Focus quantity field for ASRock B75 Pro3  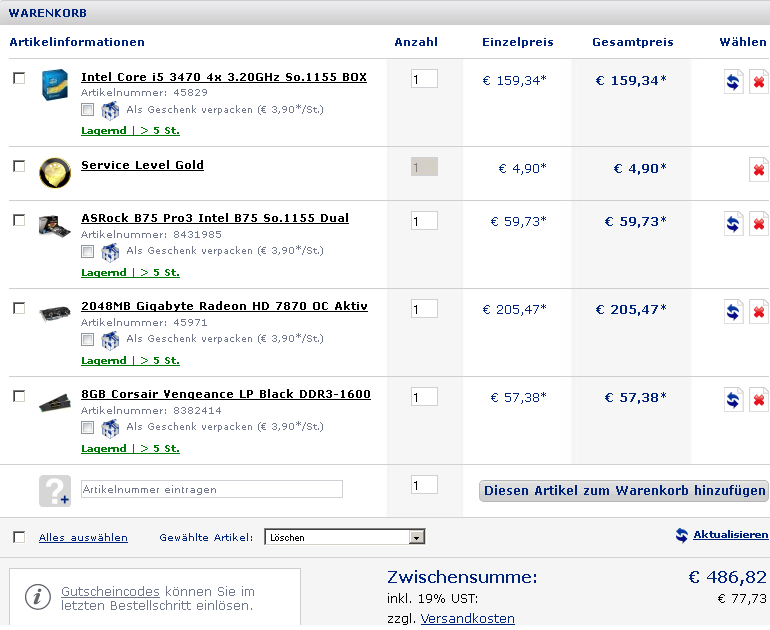424,221
